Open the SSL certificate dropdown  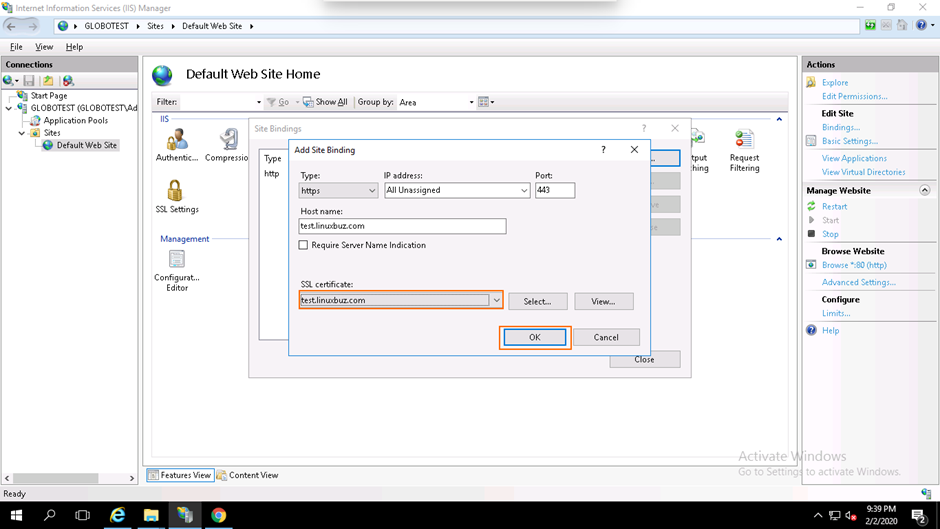[x=496, y=300]
